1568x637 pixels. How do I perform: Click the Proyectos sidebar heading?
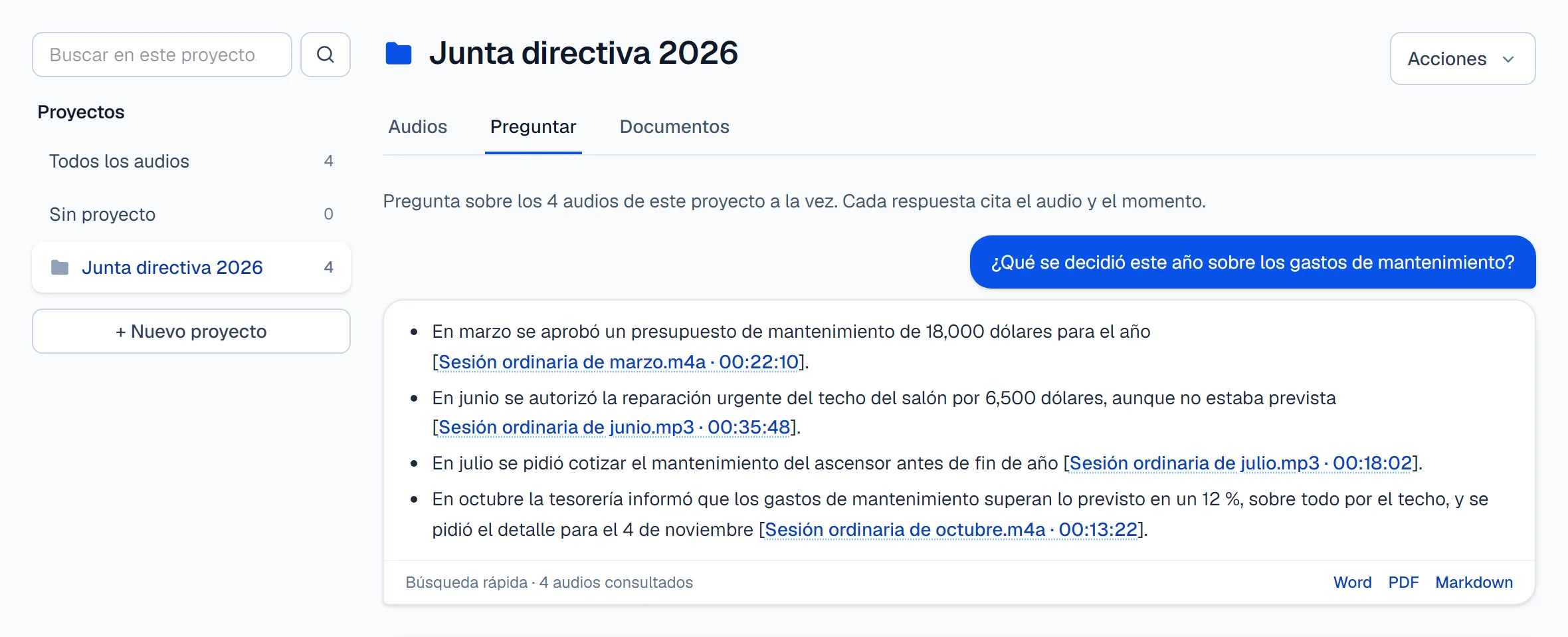pos(81,112)
